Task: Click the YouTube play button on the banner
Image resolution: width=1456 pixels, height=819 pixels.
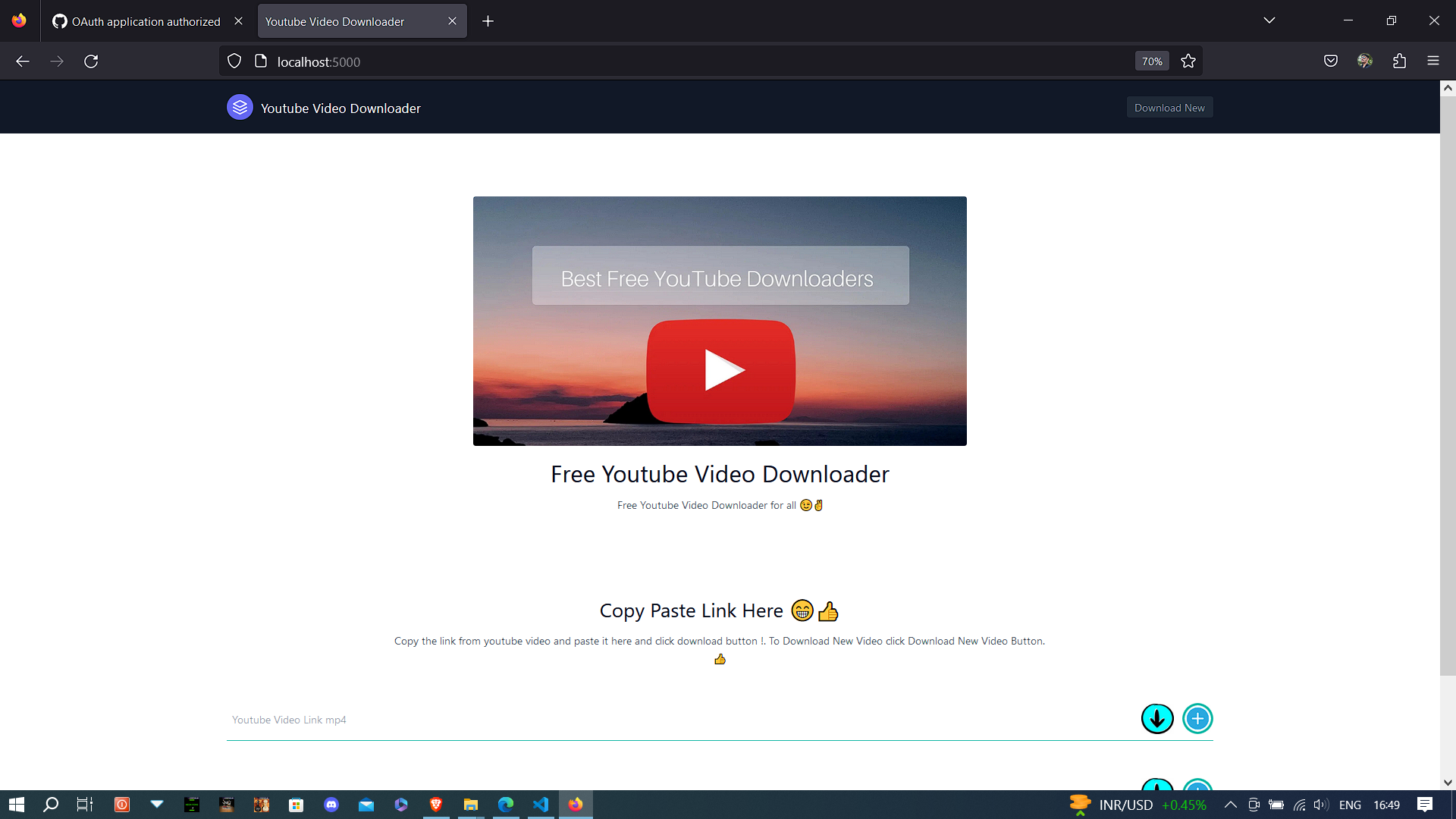Action: tap(720, 370)
